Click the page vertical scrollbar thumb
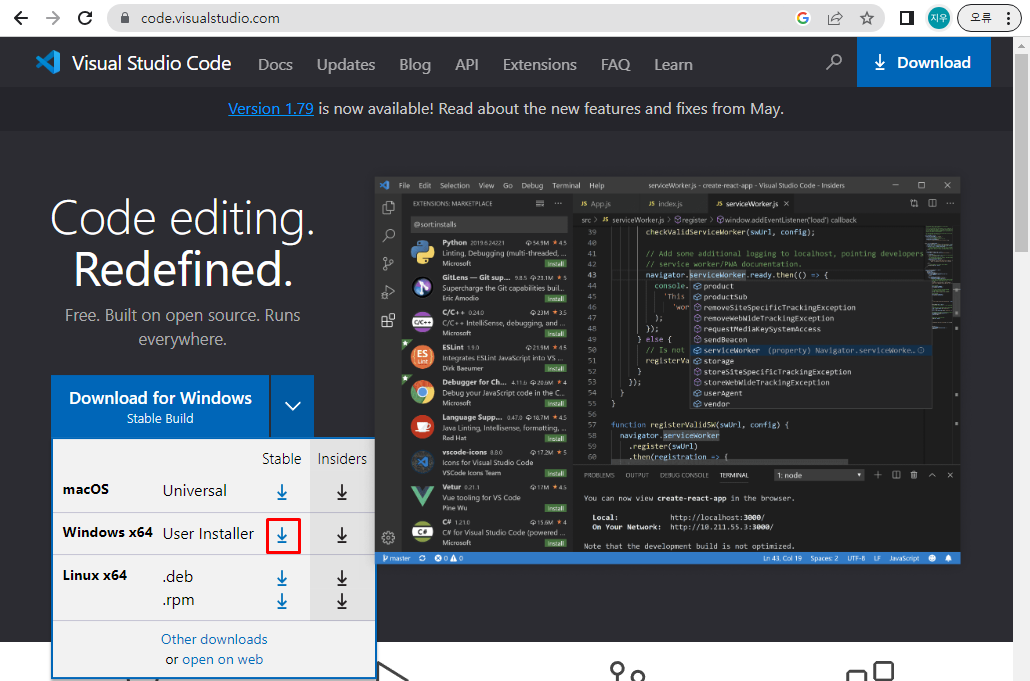1030x681 pixels. point(1021,152)
